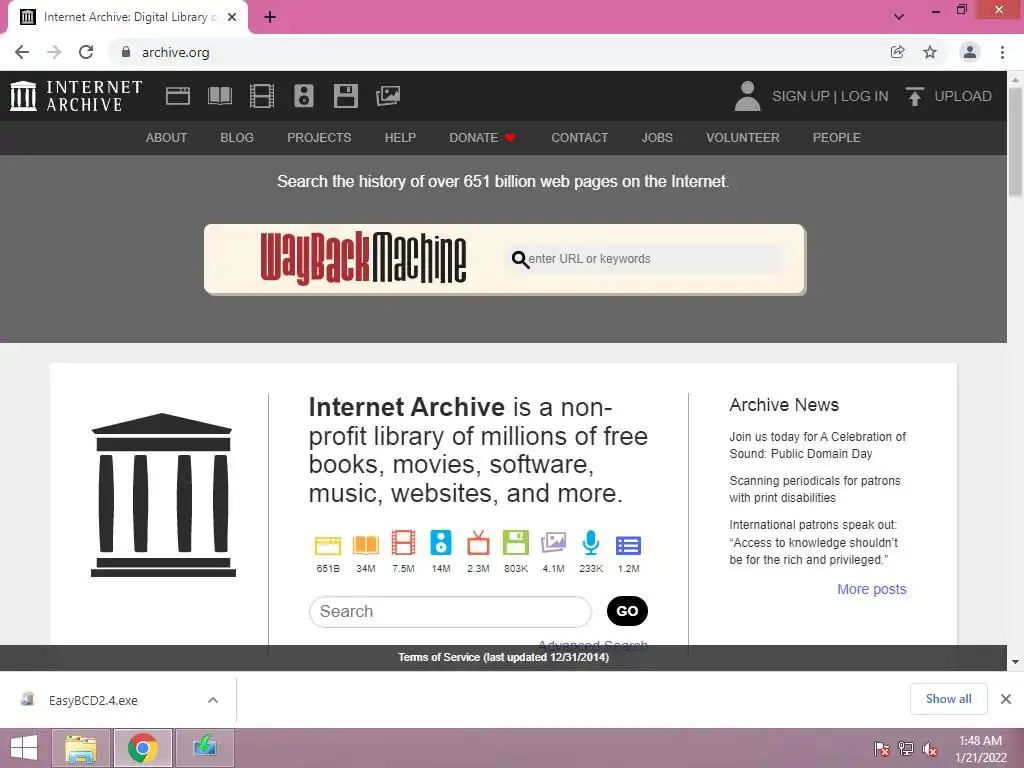1024x768 pixels.
Task: Open a new browser tab
Action: (270, 17)
